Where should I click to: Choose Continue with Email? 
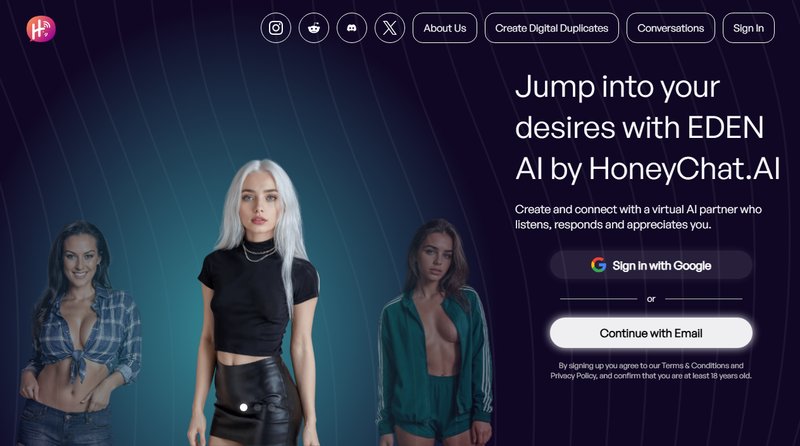pyautogui.click(x=651, y=333)
